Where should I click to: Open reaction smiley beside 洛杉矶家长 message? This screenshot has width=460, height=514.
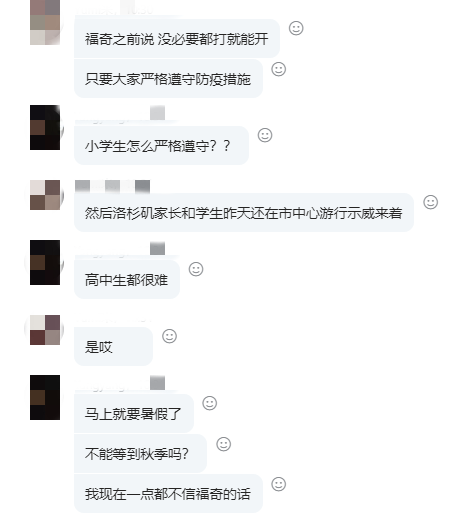431,202
